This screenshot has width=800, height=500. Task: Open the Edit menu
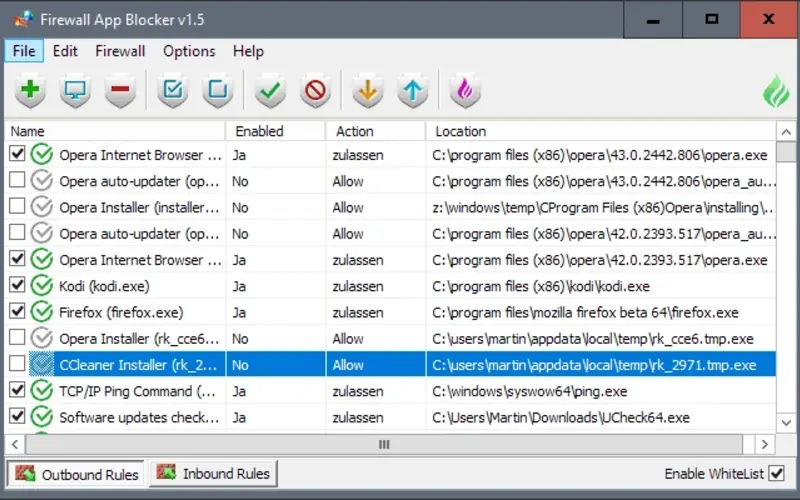tap(65, 51)
